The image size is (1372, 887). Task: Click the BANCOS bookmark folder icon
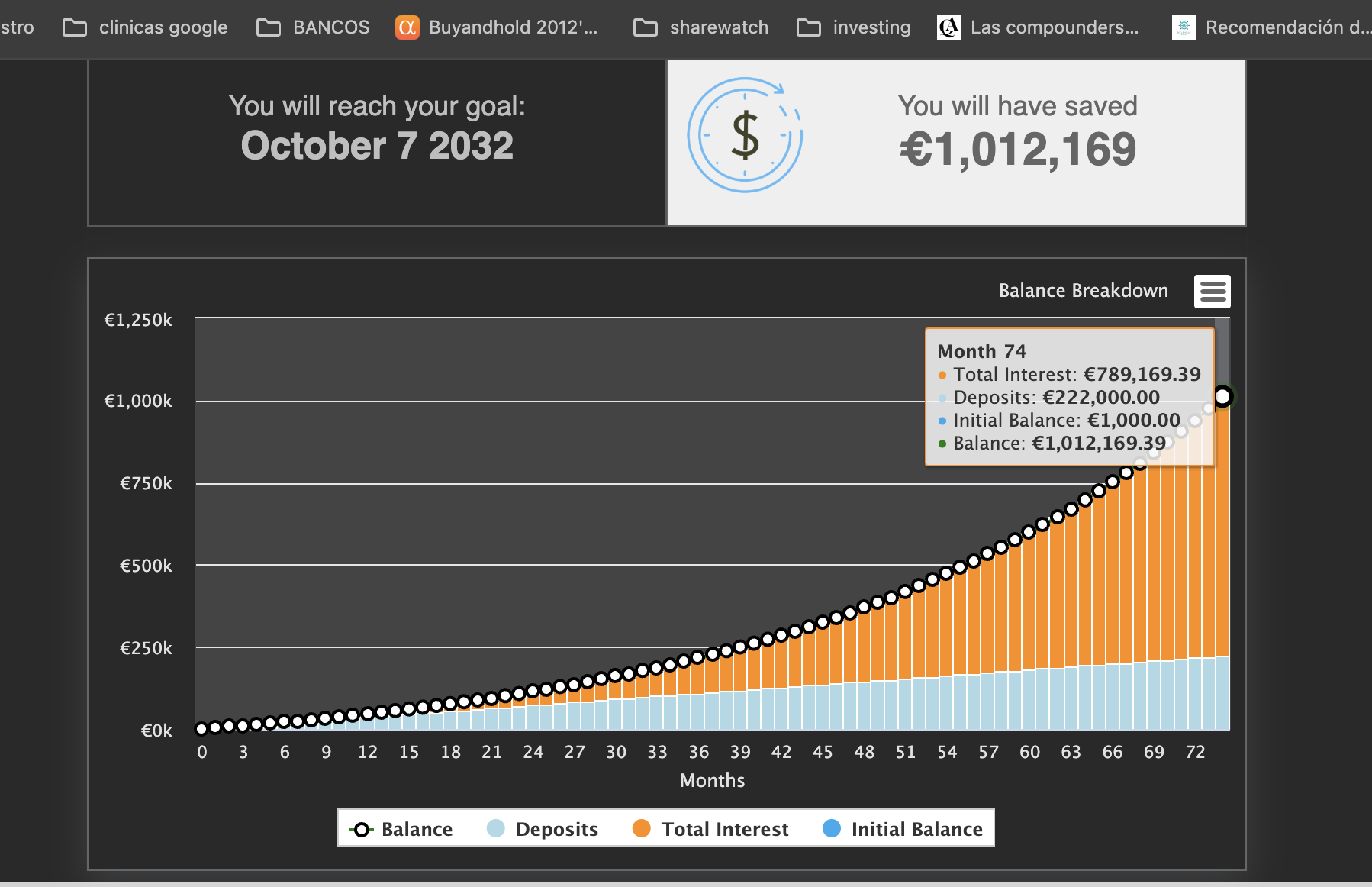point(269,28)
